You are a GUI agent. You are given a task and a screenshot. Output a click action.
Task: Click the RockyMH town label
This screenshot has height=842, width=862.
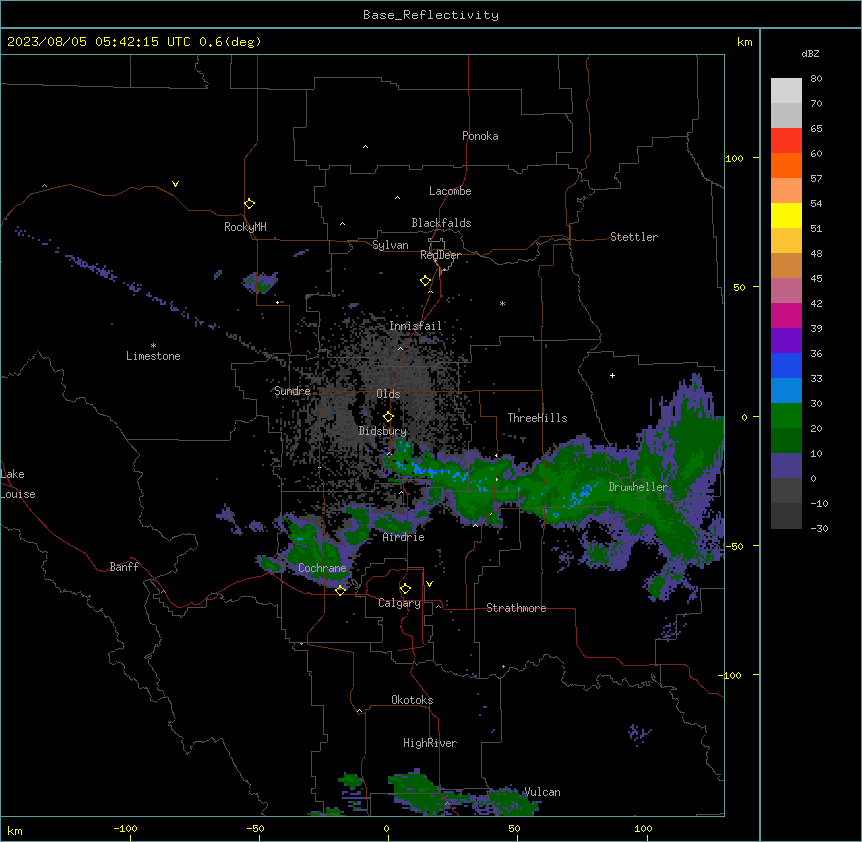click(x=245, y=227)
